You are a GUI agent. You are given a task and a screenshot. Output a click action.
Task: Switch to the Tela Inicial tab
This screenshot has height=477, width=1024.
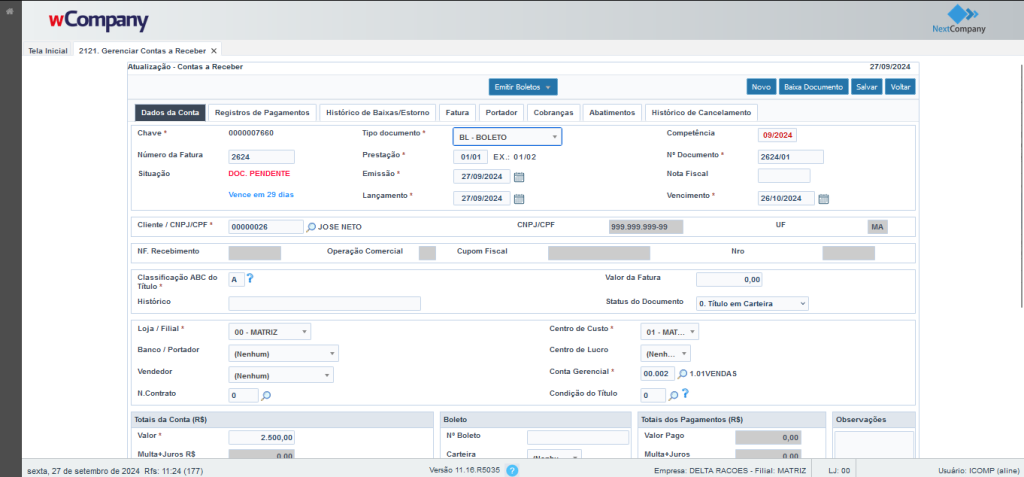coord(48,50)
